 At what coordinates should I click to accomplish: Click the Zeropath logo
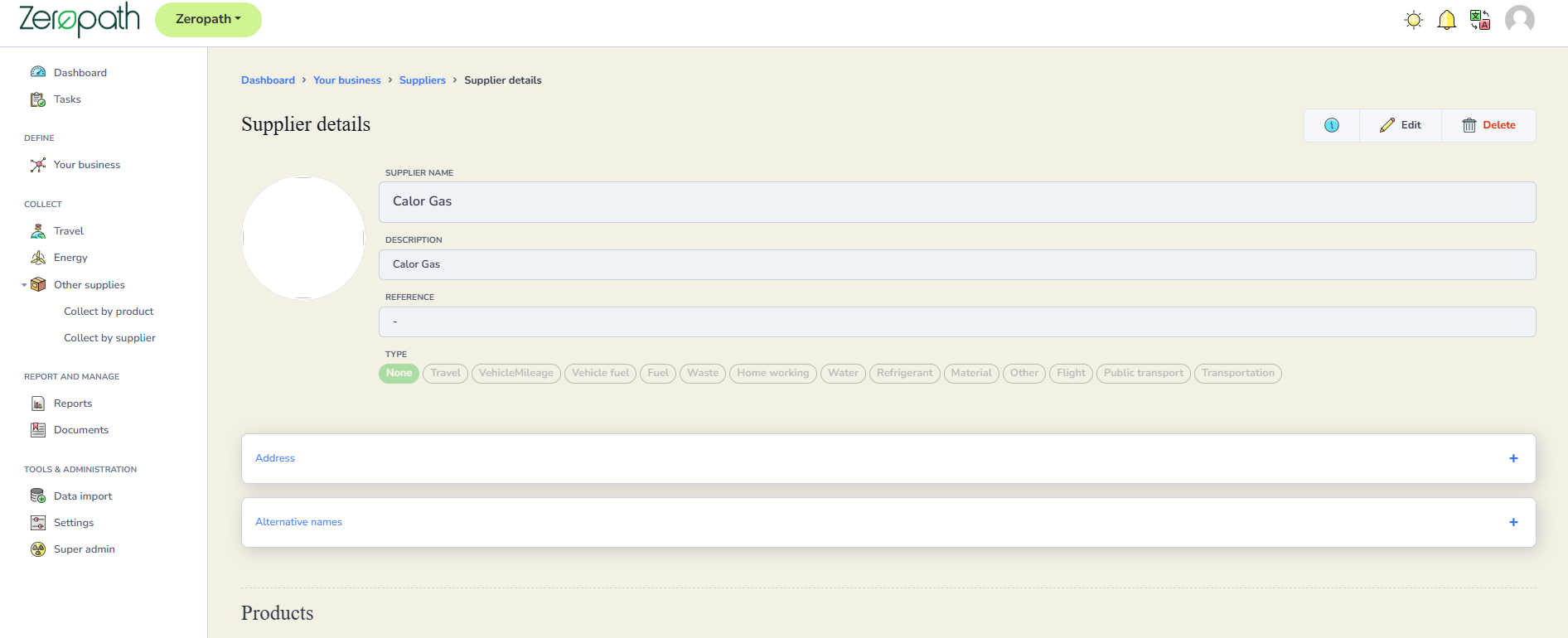point(80,19)
